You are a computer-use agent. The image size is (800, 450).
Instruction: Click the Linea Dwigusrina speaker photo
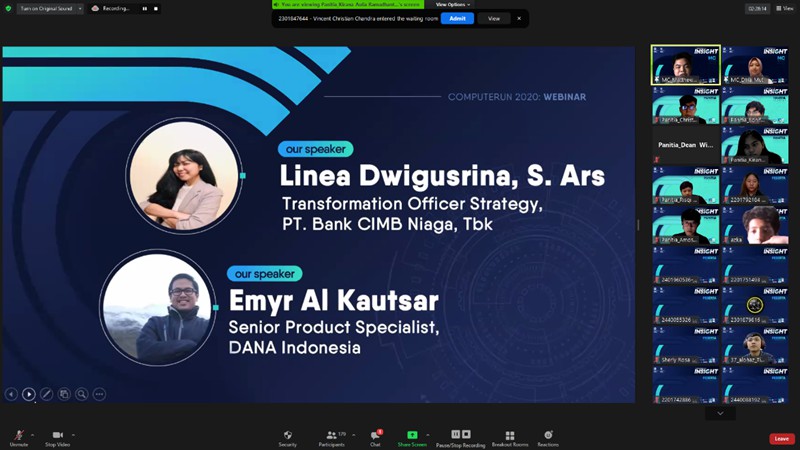point(184,176)
